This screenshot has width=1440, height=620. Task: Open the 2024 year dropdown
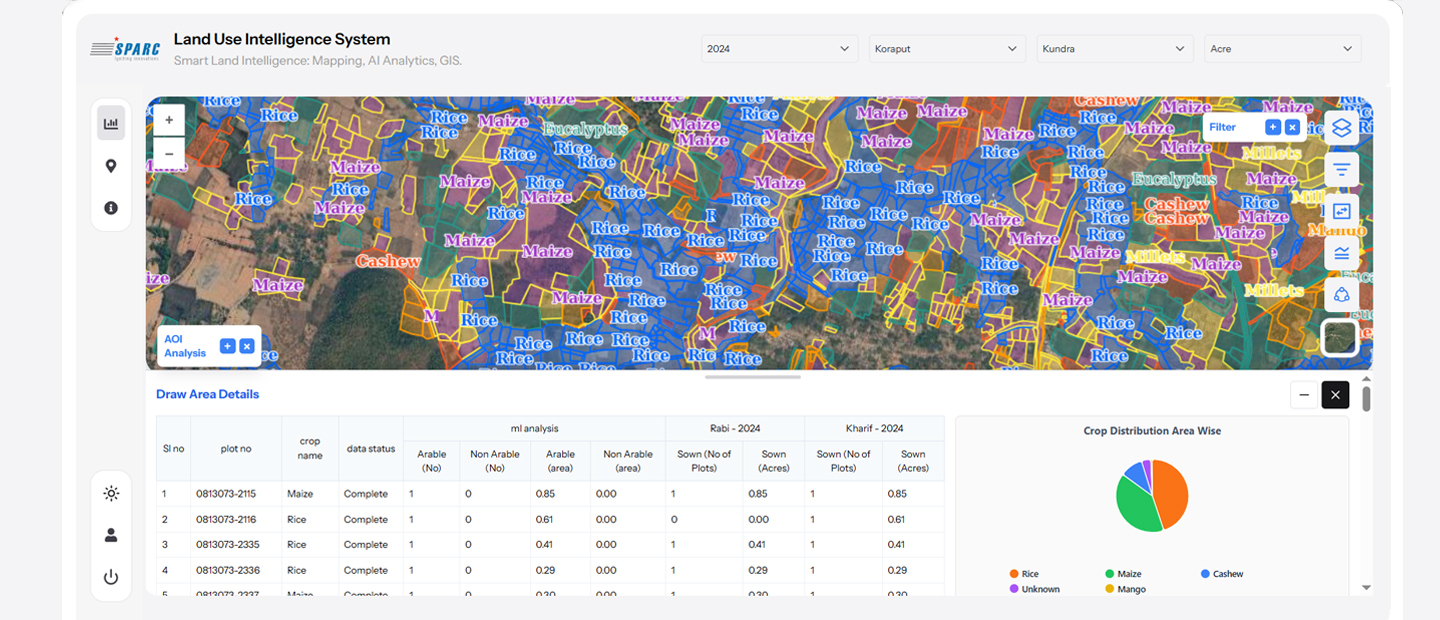pos(779,49)
